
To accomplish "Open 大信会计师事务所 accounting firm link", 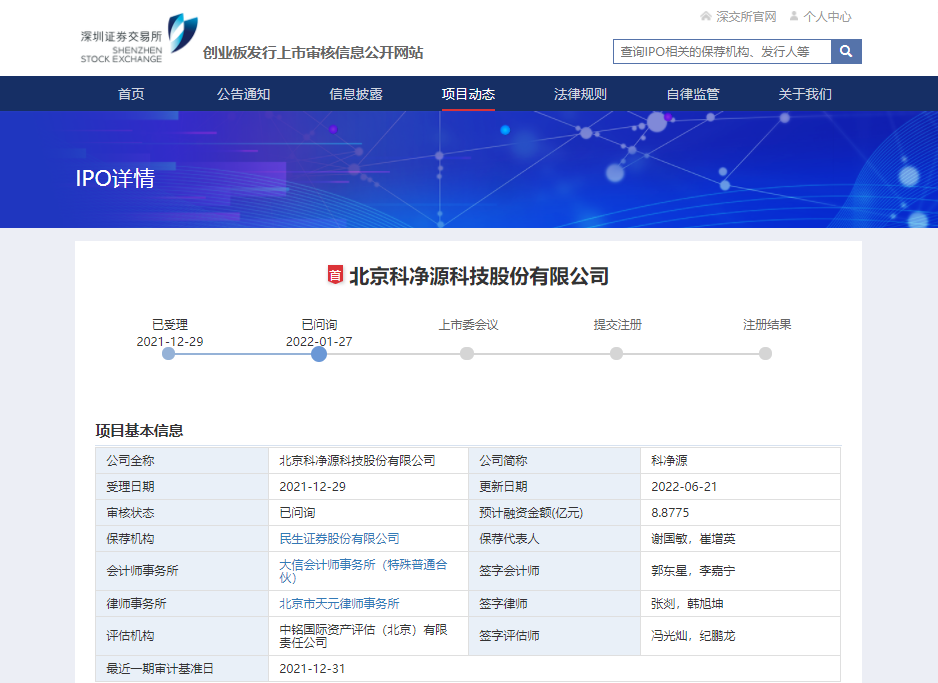I will point(363,571).
